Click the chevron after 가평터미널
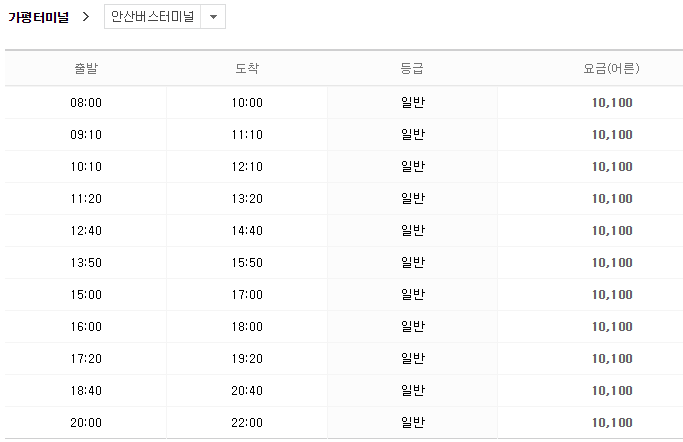This screenshot has width=683, height=442. point(86,17)
